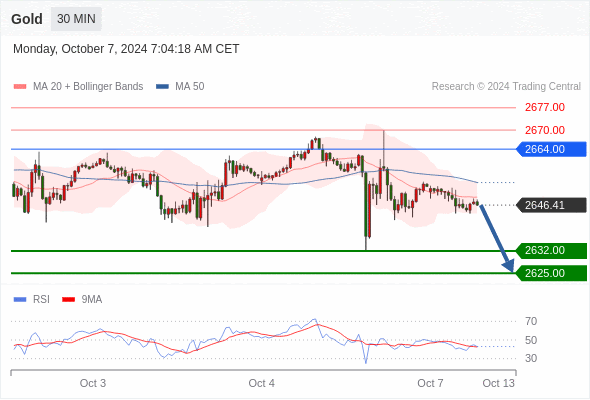Select the MA 50 legend label
The image size is (590, 400).
click(190, 87)
